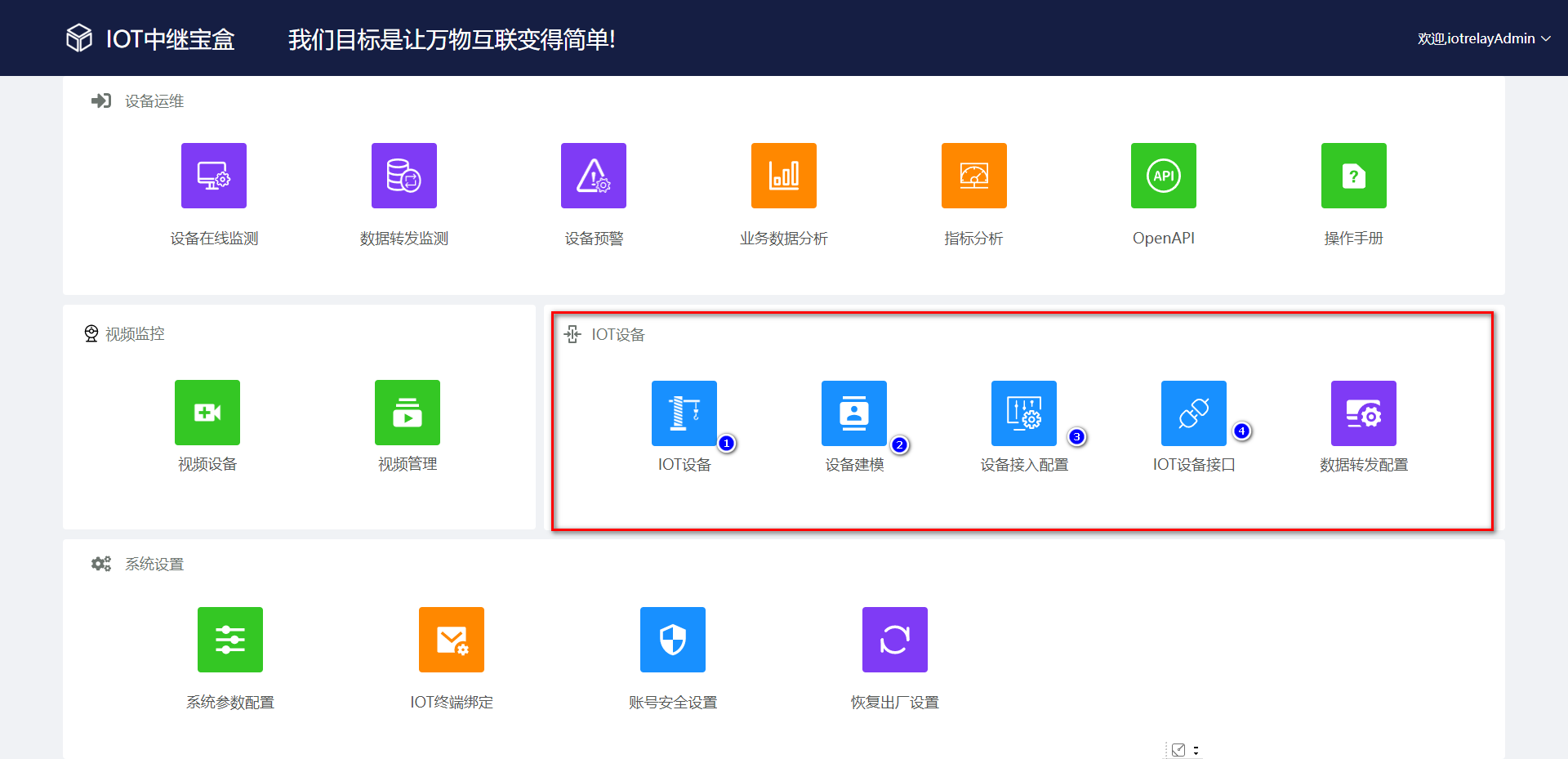The width and height of the screenshot is (1568, 759).
Task: Click the IOT中继宝盒 logo
Action: pyautogui.click(x=149, y=38)
